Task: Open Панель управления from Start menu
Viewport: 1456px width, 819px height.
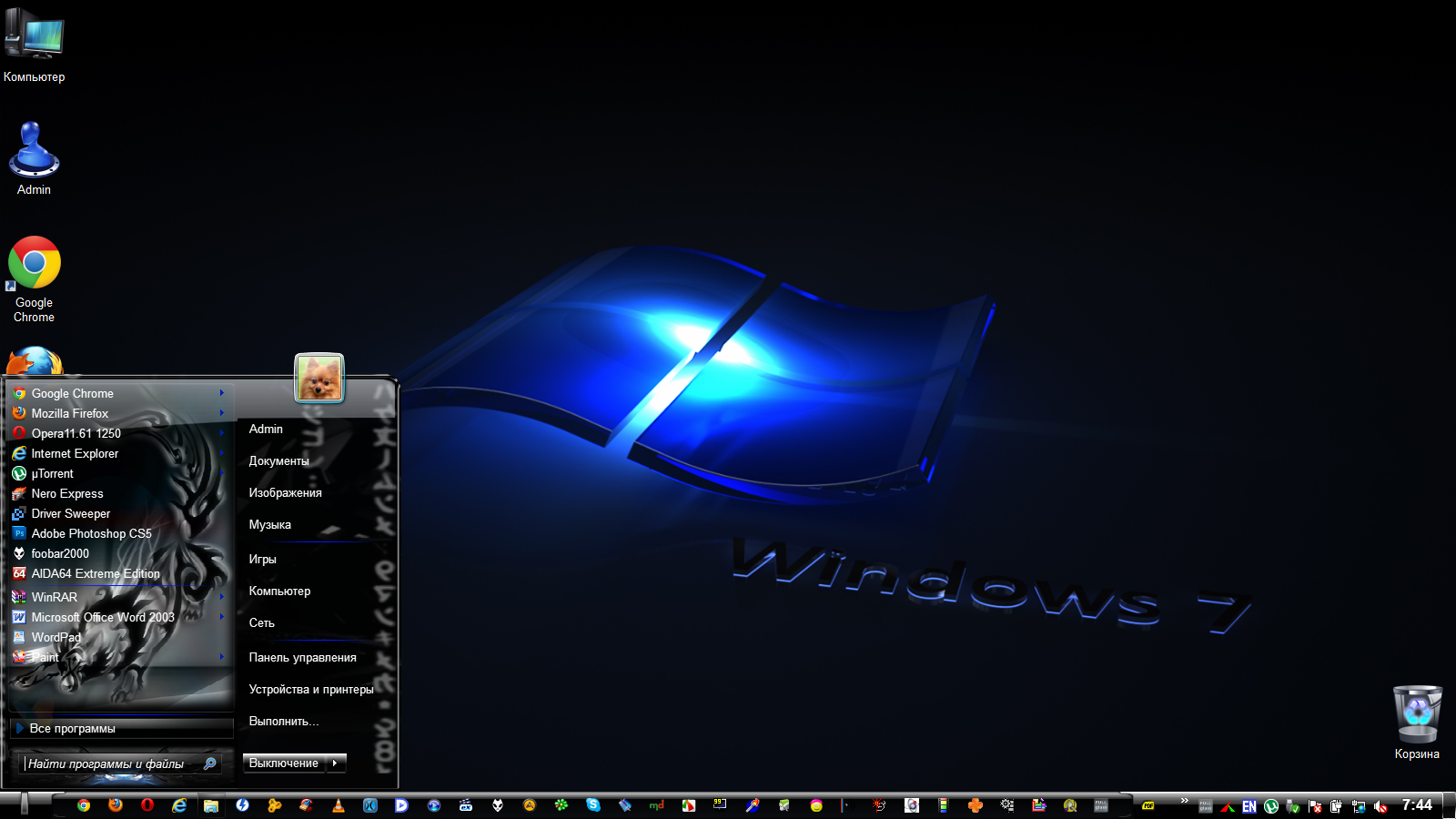Action: click(302, 657)
